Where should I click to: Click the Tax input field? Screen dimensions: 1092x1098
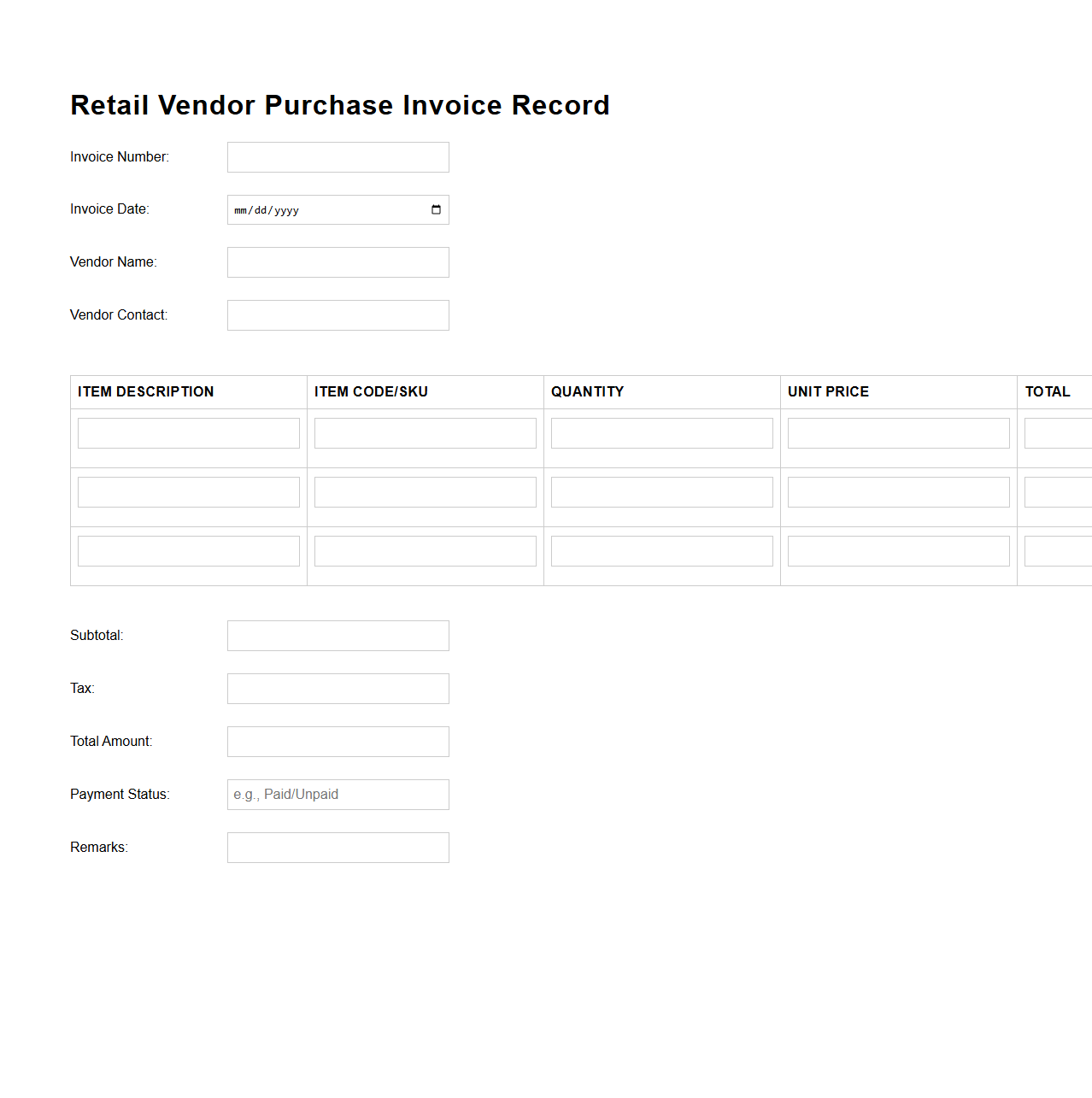(338, 688)
